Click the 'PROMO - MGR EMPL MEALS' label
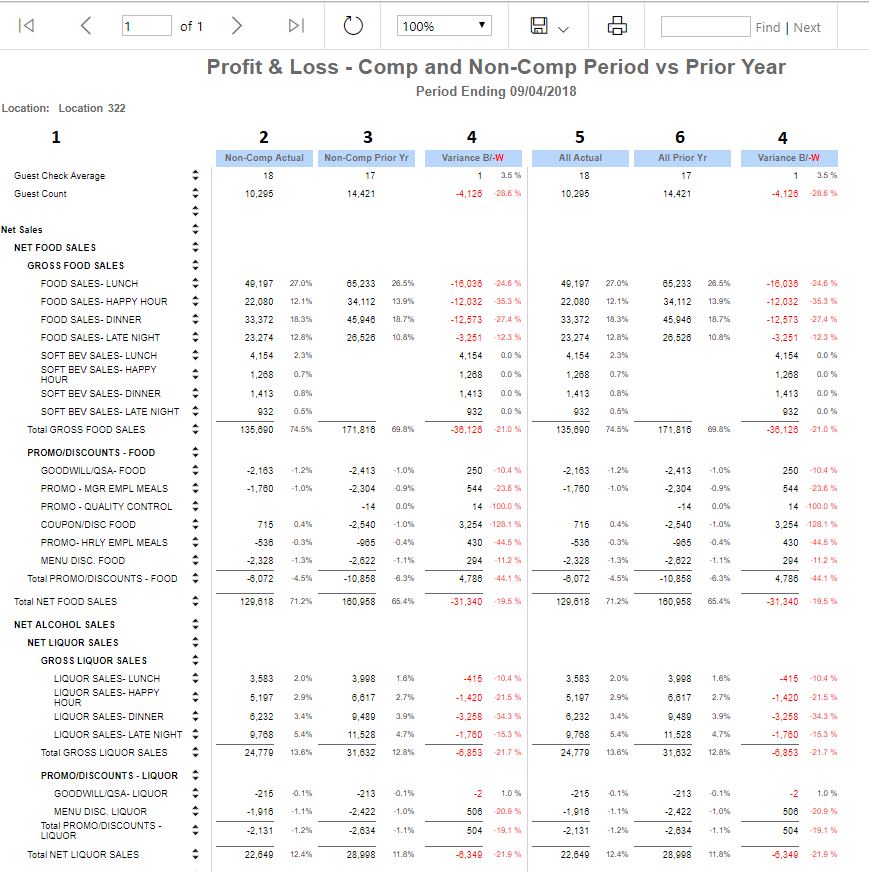The width and height of the screenshot is (869, 872). (104, 488)
